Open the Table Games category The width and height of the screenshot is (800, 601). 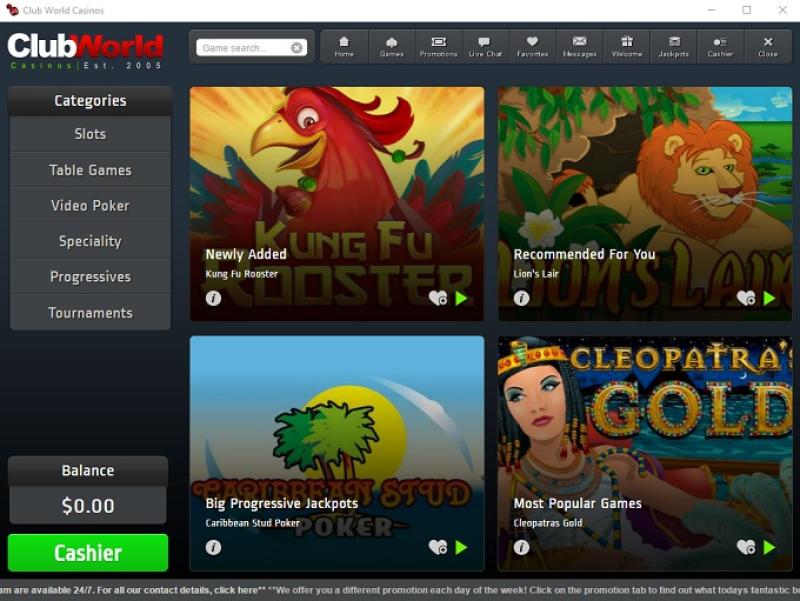tap(90, 170)
